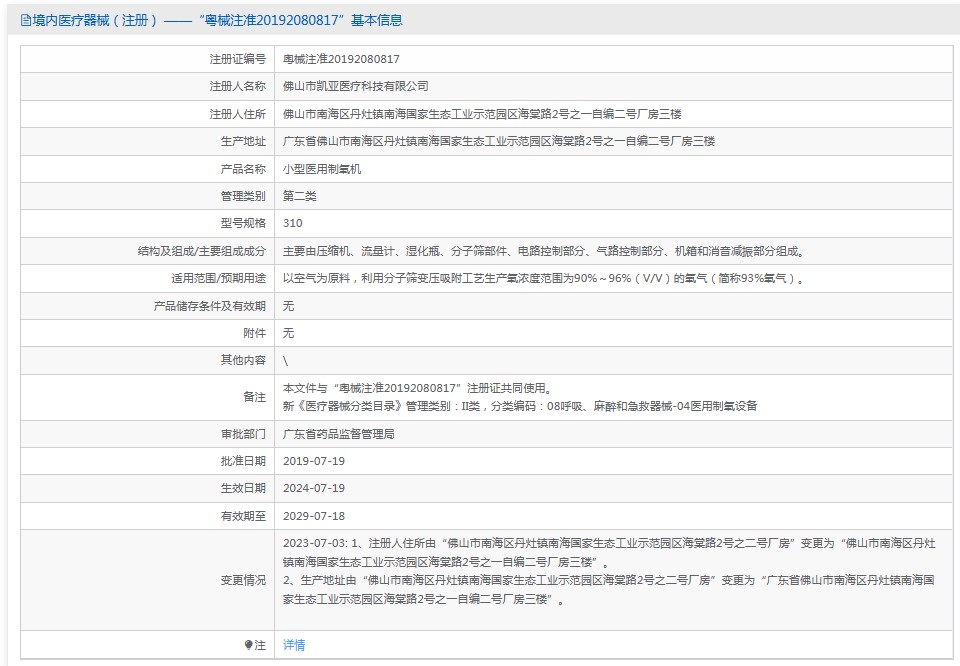Select approval date 2019-07-19
960x666 pixels.
pyautogui.click(x=313, y=461)
